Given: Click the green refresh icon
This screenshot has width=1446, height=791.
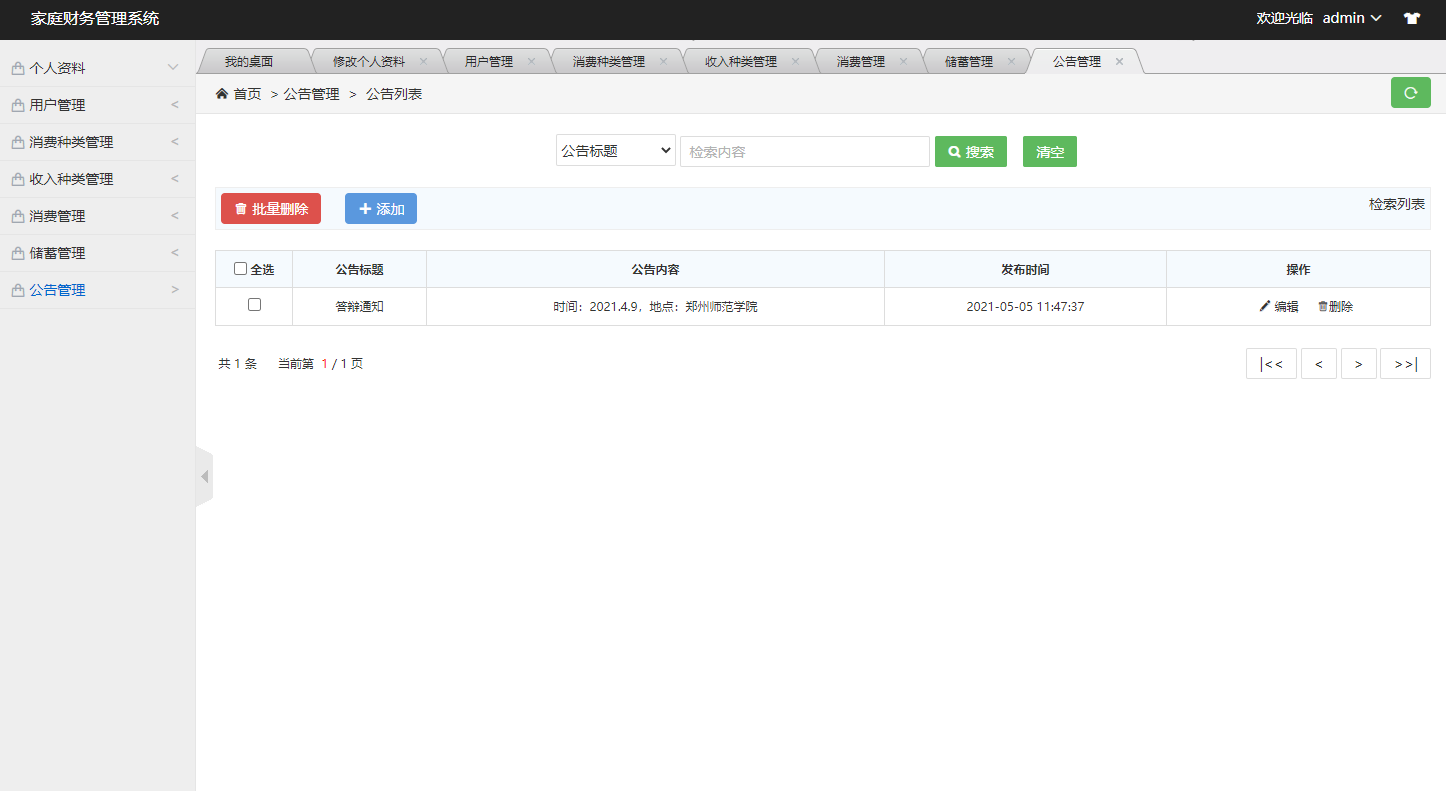Looking at the screenshot, I should [x=1411, y=92].
